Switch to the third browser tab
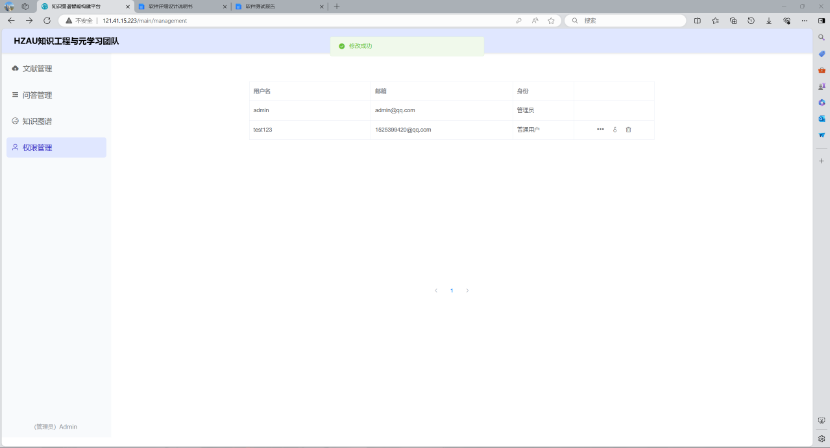The width and height of the screenshot is (830, 448). 275,6
